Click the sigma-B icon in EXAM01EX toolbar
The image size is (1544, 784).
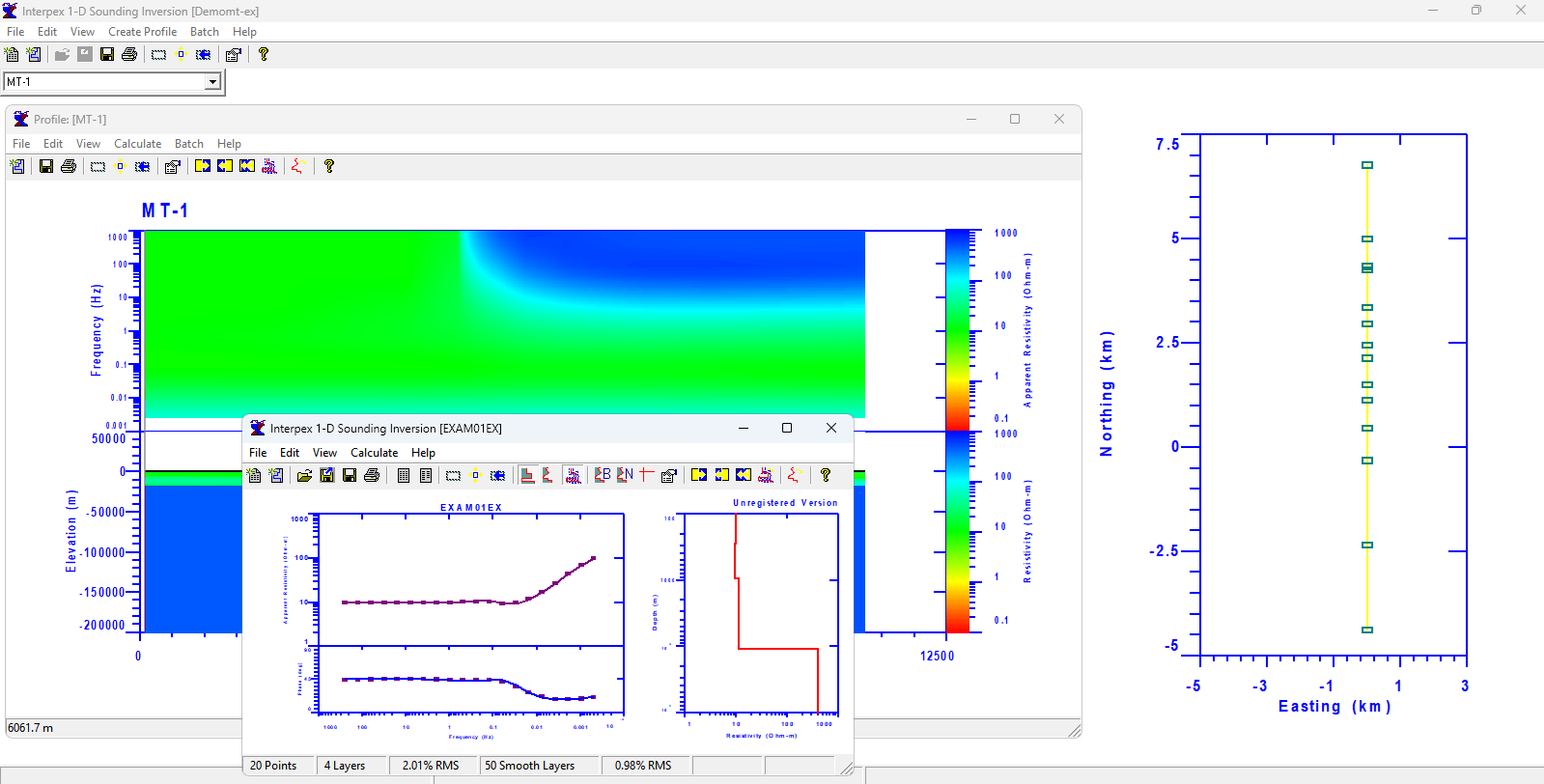tap(603, 475)
